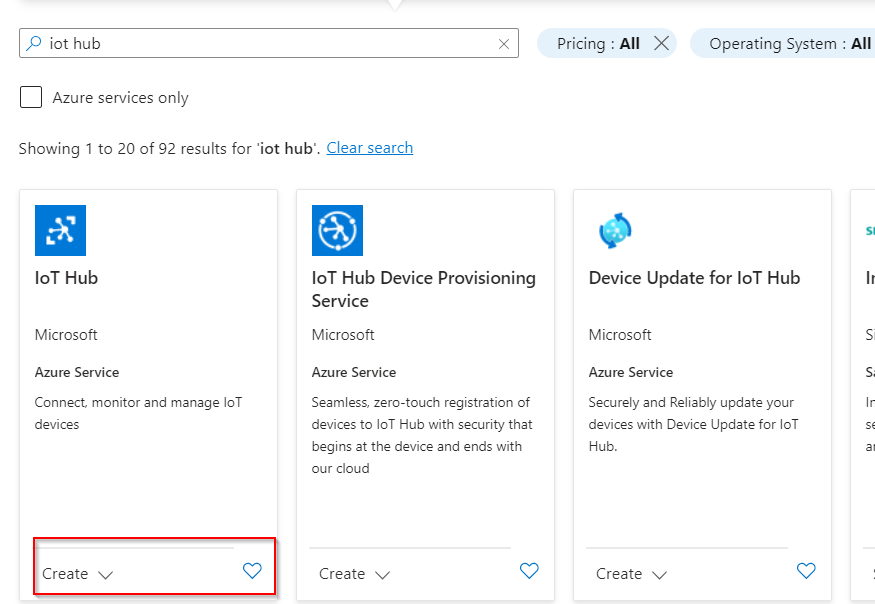This screenshot has width=875, height=604.
Task: Favorite Device Update for IoT Hub heart icon
Action: pos(806,571)
